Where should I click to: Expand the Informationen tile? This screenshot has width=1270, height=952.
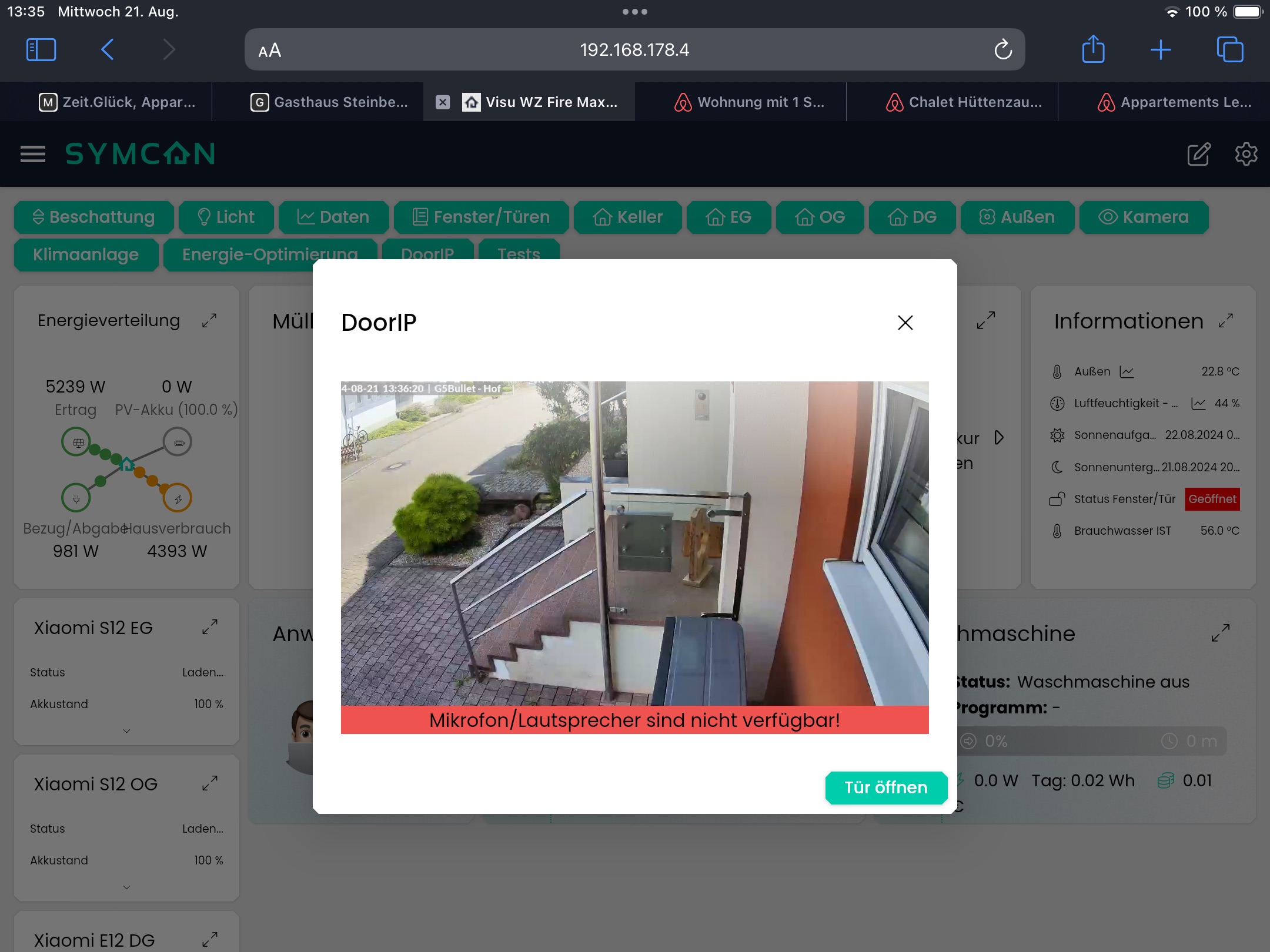click(1225, 321)
